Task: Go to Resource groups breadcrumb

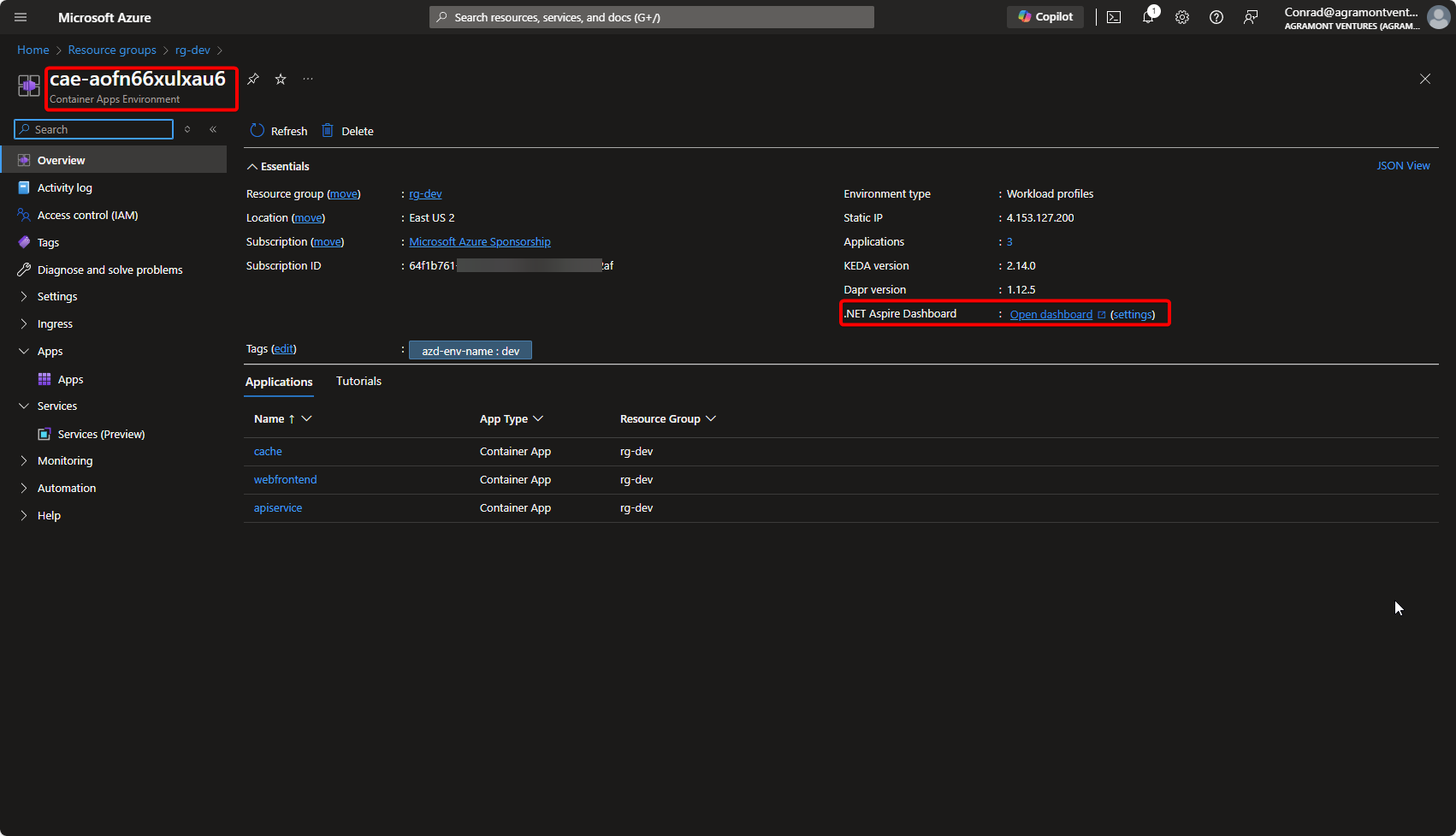Action: tap(112, 50)
